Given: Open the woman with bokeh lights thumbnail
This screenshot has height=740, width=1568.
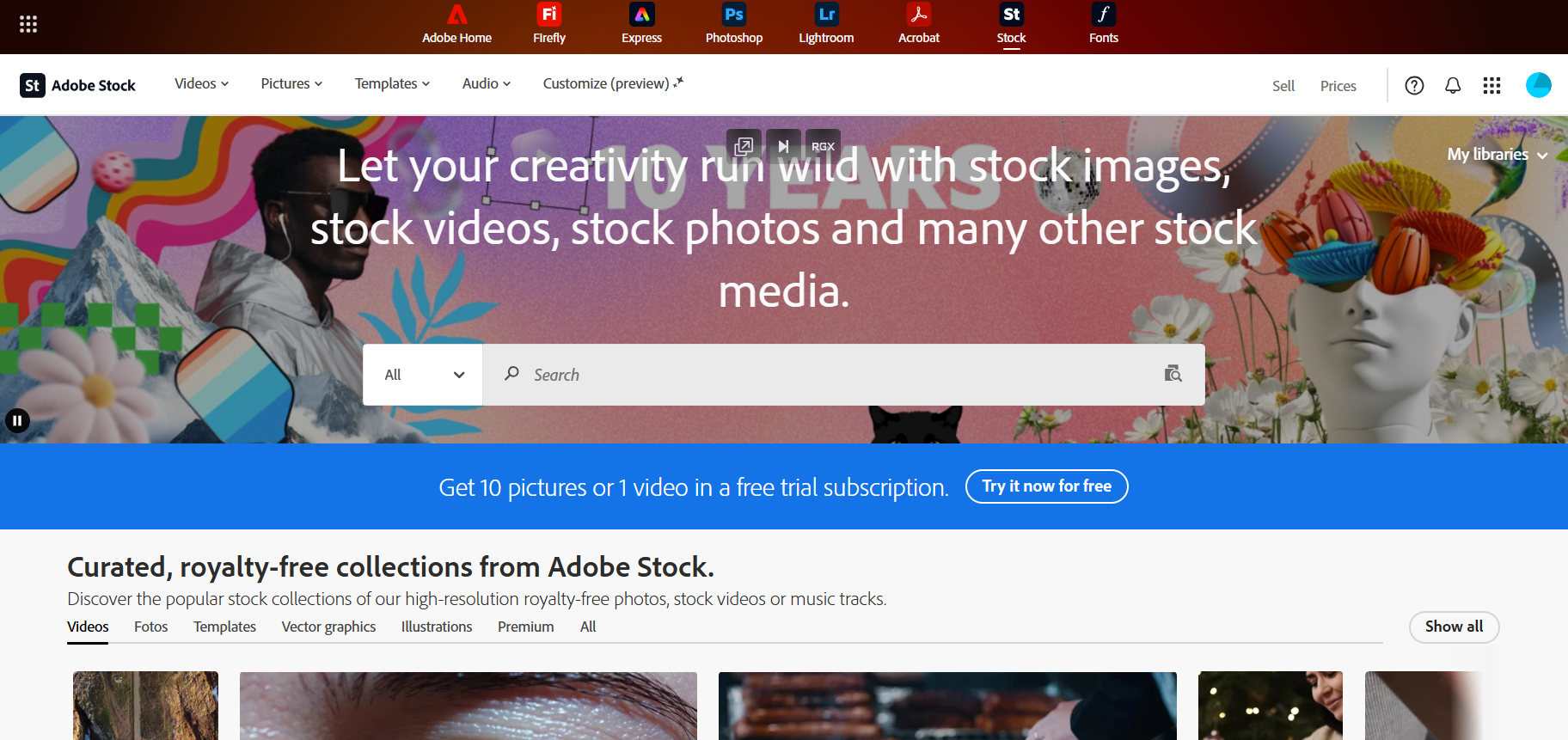Looking at the screenshot, I should pos(1271,706).
